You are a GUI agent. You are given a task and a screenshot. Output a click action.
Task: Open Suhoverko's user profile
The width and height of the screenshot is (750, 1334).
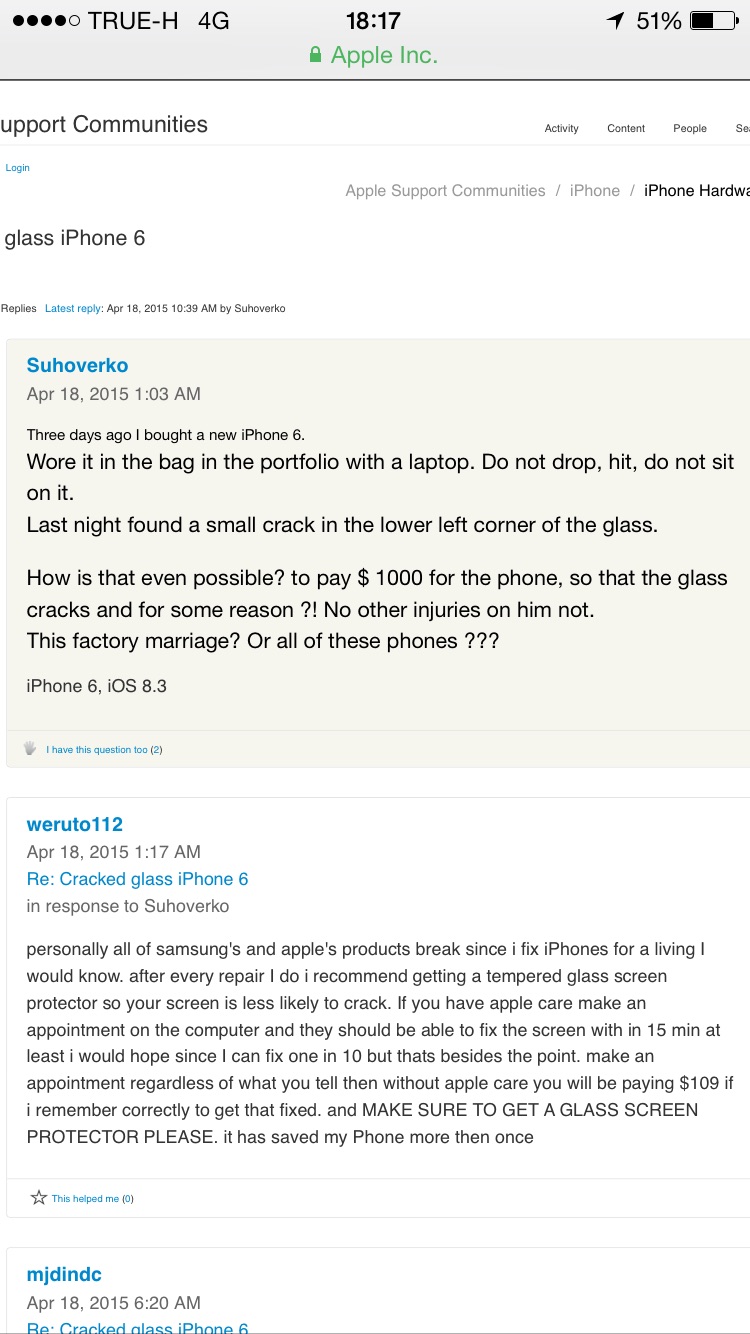(x=77, y=365)
